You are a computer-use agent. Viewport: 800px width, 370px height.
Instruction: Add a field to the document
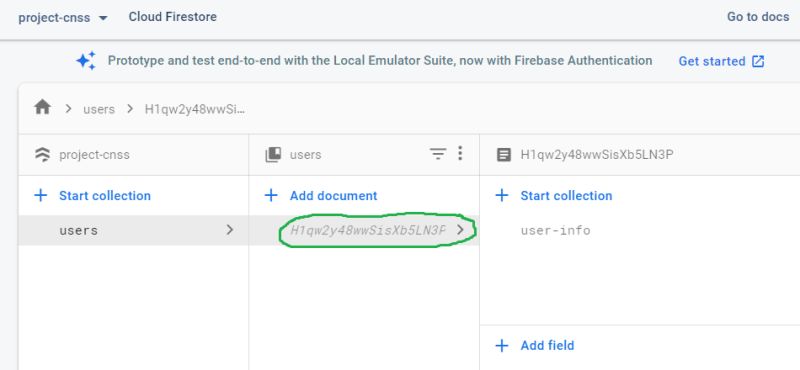pyautogui.click(x=547, y=346)
